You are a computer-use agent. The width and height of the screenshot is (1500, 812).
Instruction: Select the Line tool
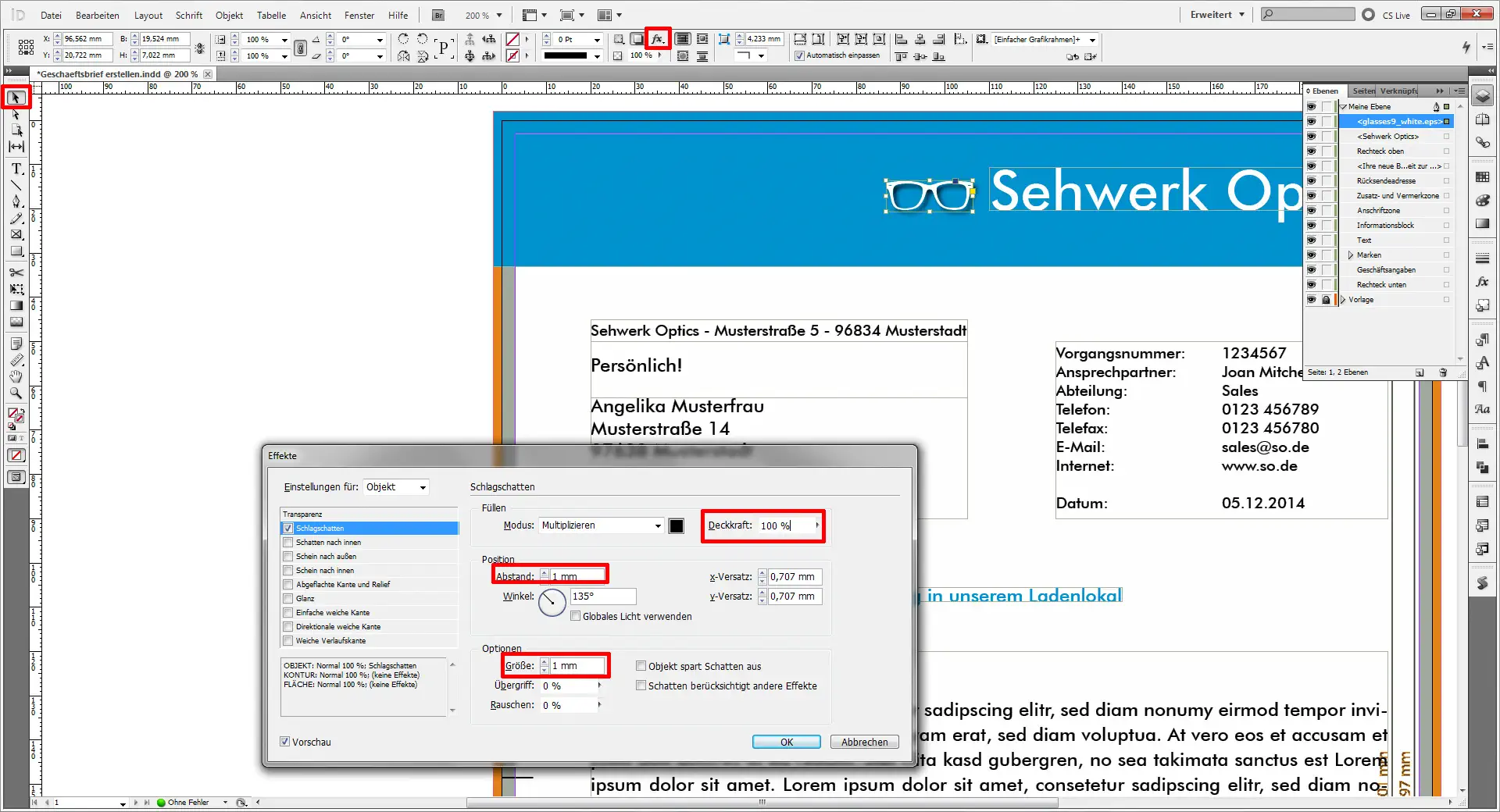point(16,185)
